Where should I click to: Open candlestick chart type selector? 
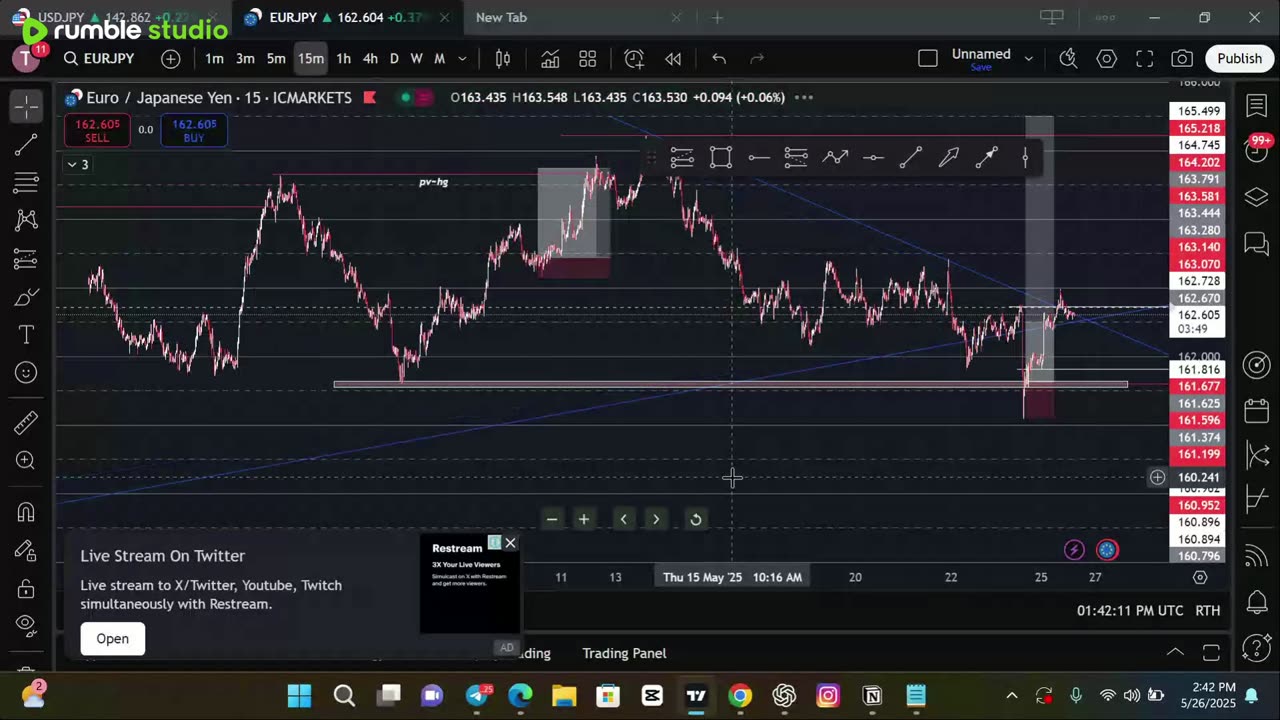coord(503,59)
